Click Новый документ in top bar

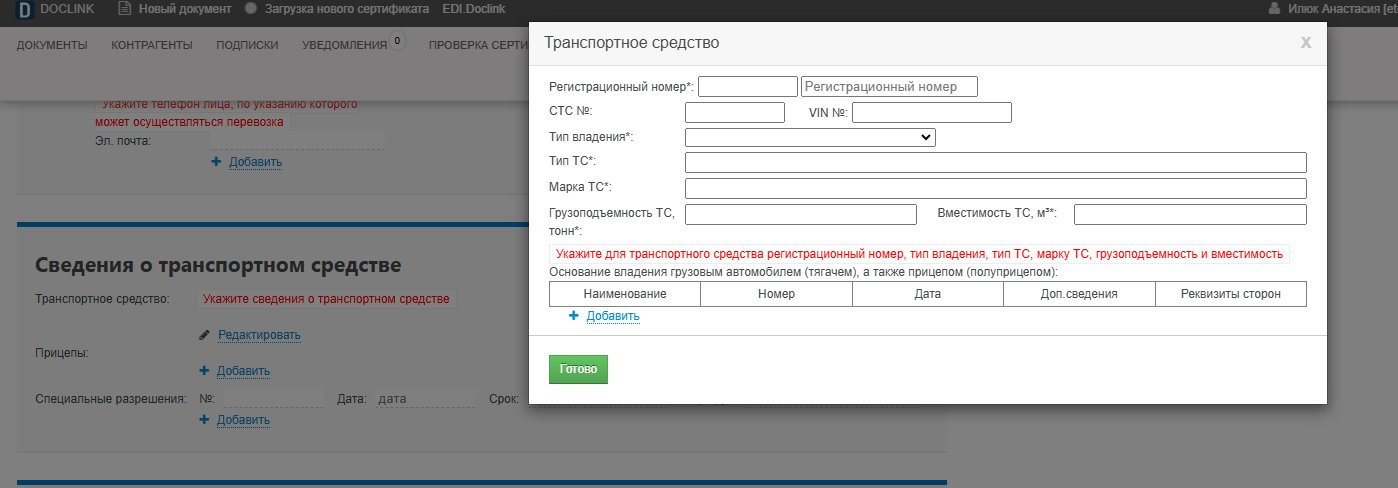(185, 8)
